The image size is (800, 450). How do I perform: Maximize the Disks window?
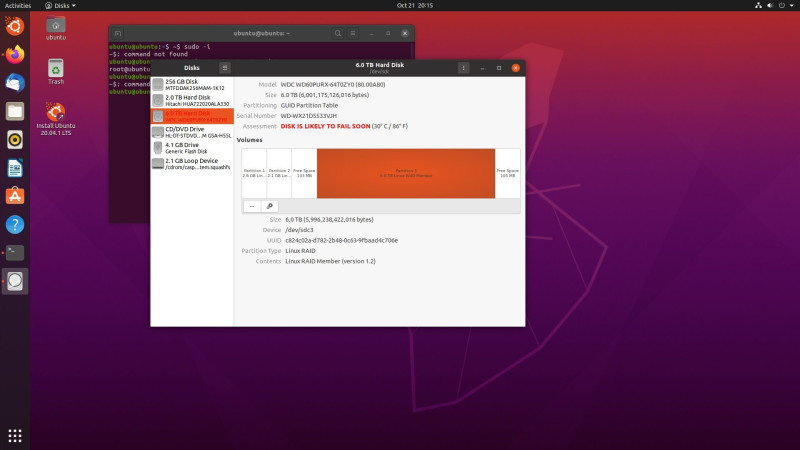499,68
